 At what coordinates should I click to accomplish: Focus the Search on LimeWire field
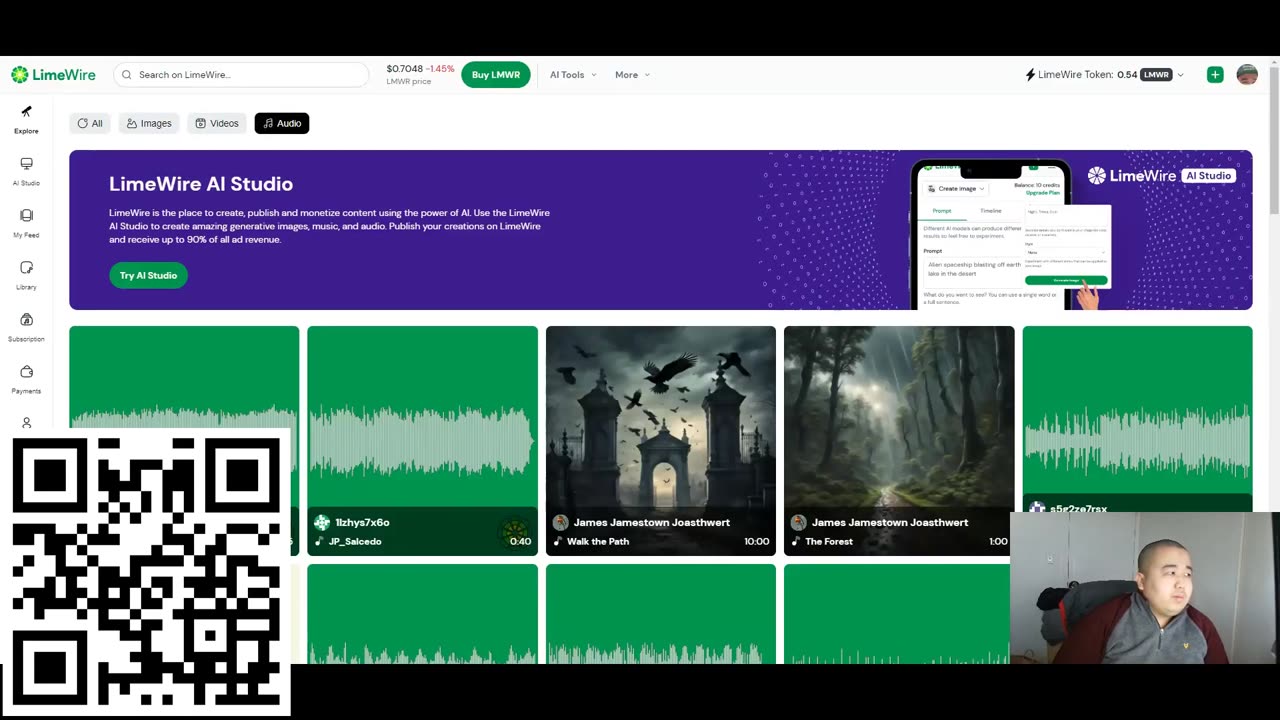pyautogui.click(x=241, y=75)
